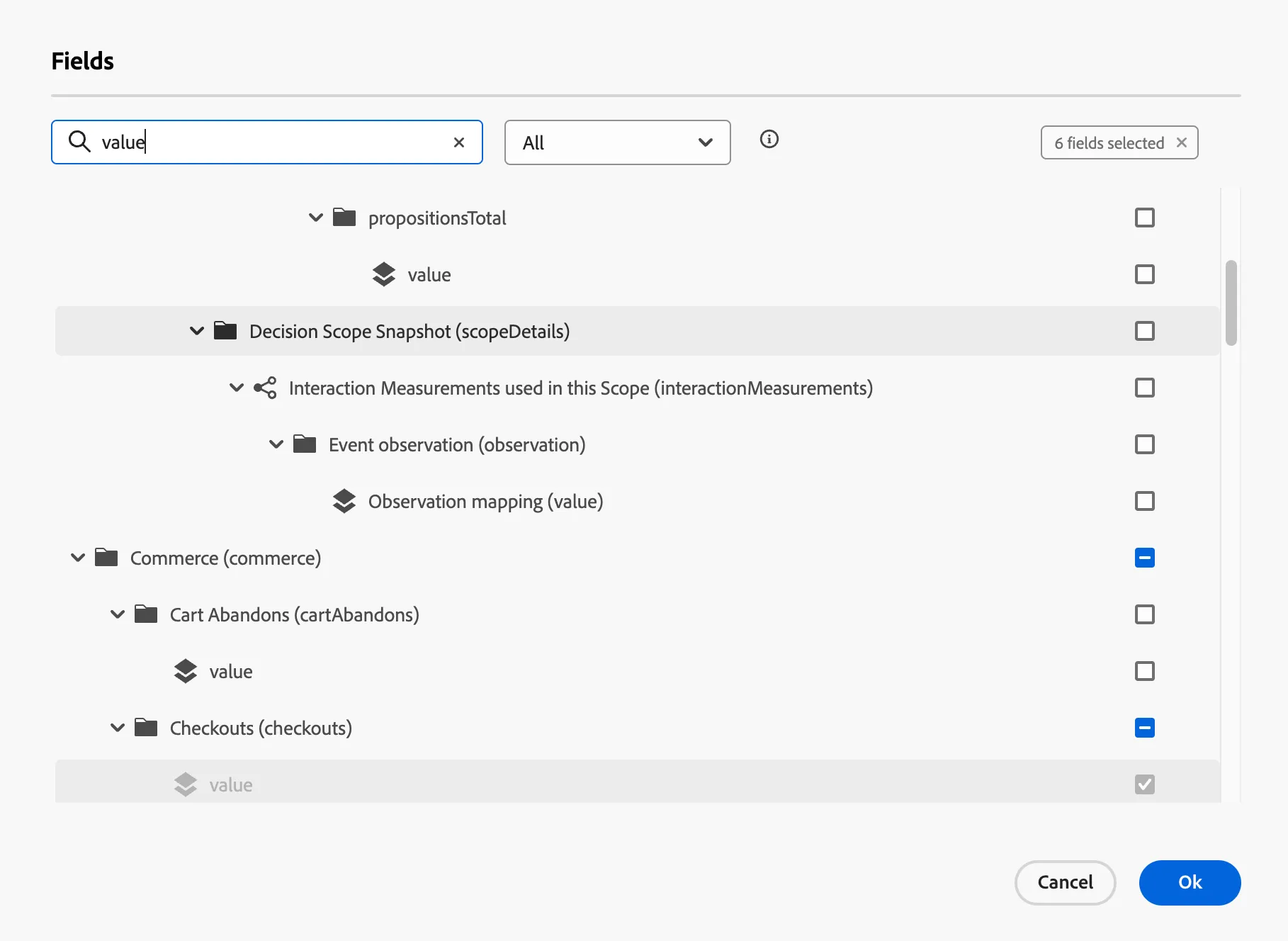Image resolution: width=1288 pixels, height=941 pixels.
Task: Click the Decision Scope Snapshot folder icon
Action: pyautogui.click(x=225, y=330)
